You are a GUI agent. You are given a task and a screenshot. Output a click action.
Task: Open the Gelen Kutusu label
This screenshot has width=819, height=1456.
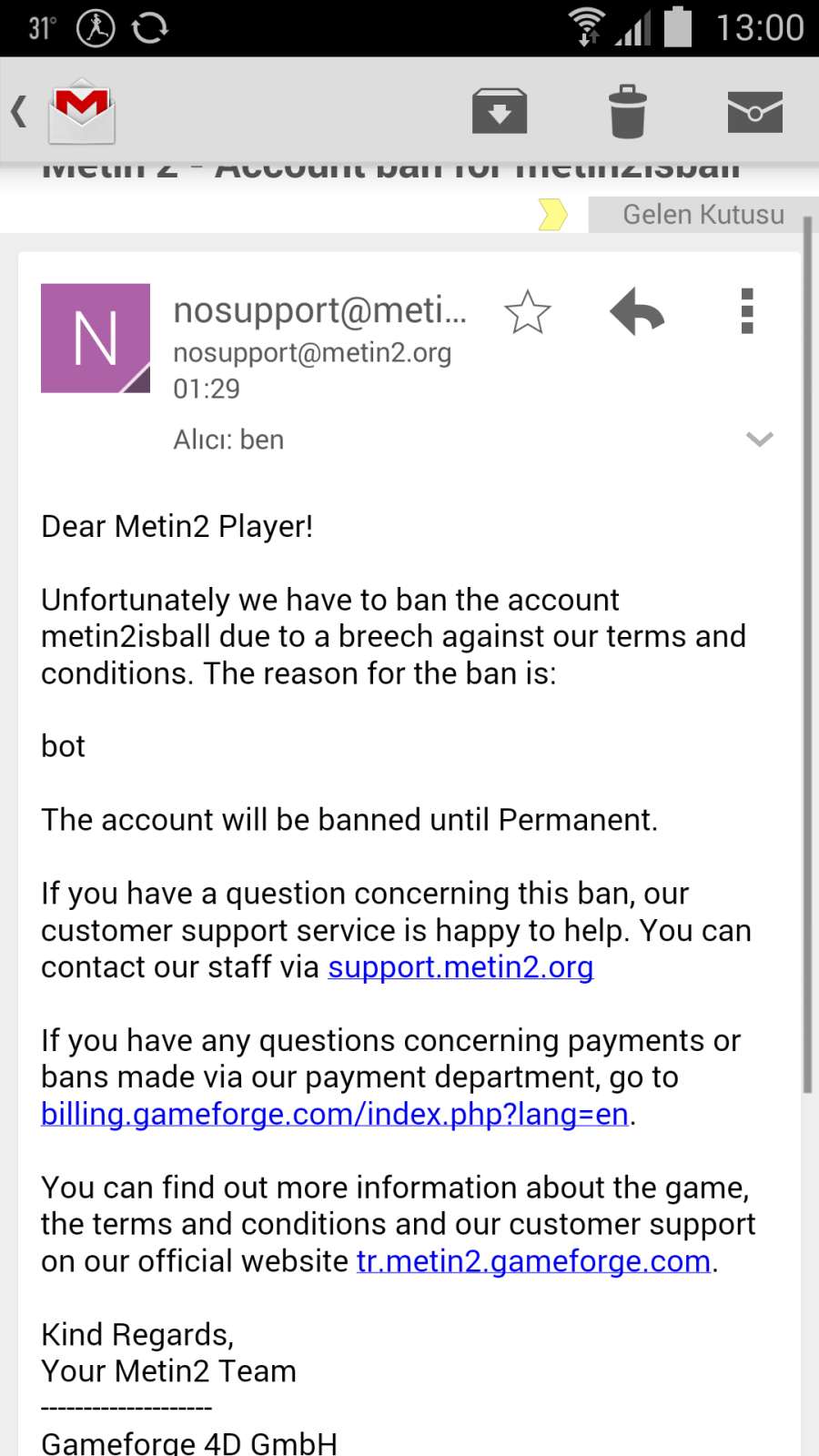click(x=703, y=215)
